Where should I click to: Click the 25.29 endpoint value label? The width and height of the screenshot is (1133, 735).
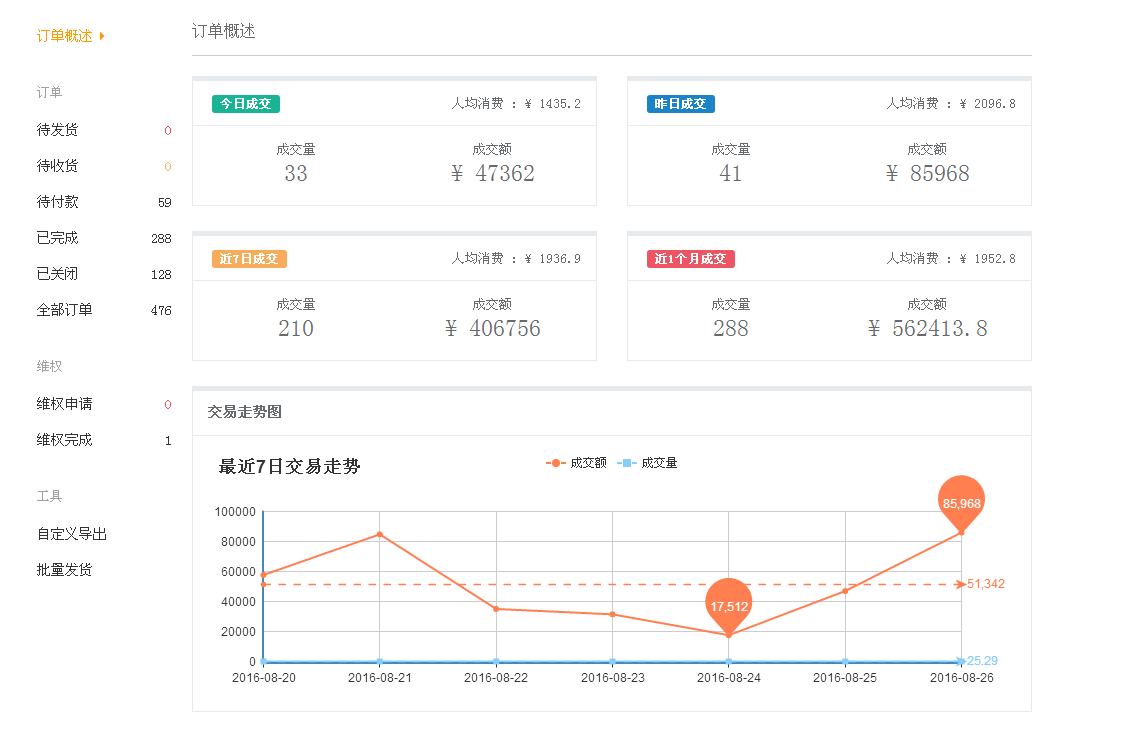[x=980, y=661]
